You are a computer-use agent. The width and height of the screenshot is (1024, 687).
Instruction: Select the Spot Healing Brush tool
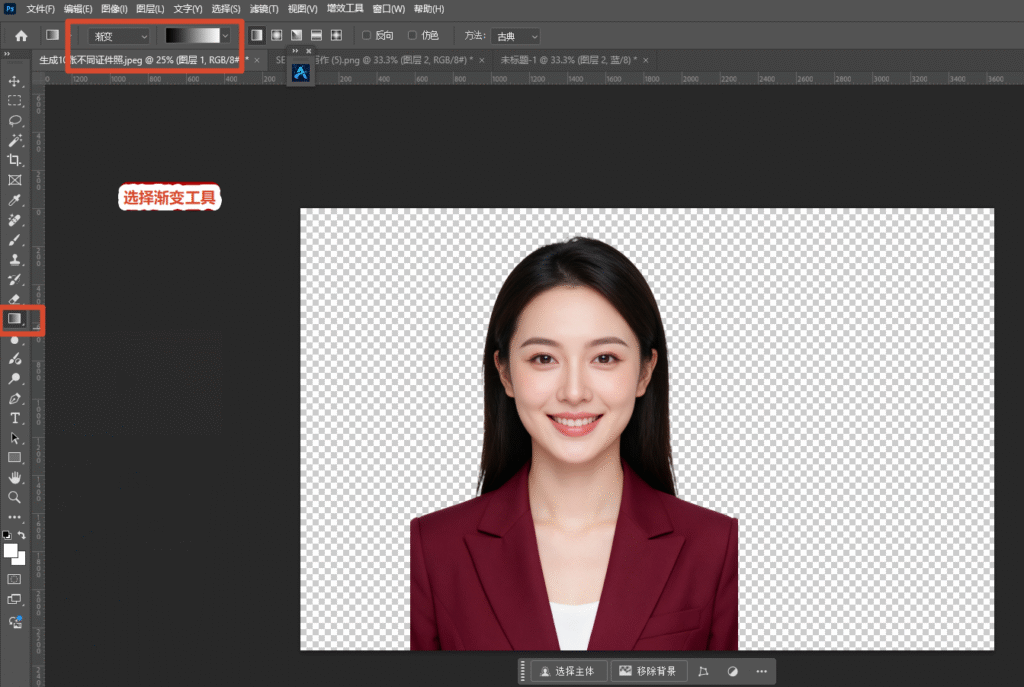(14, 220)
